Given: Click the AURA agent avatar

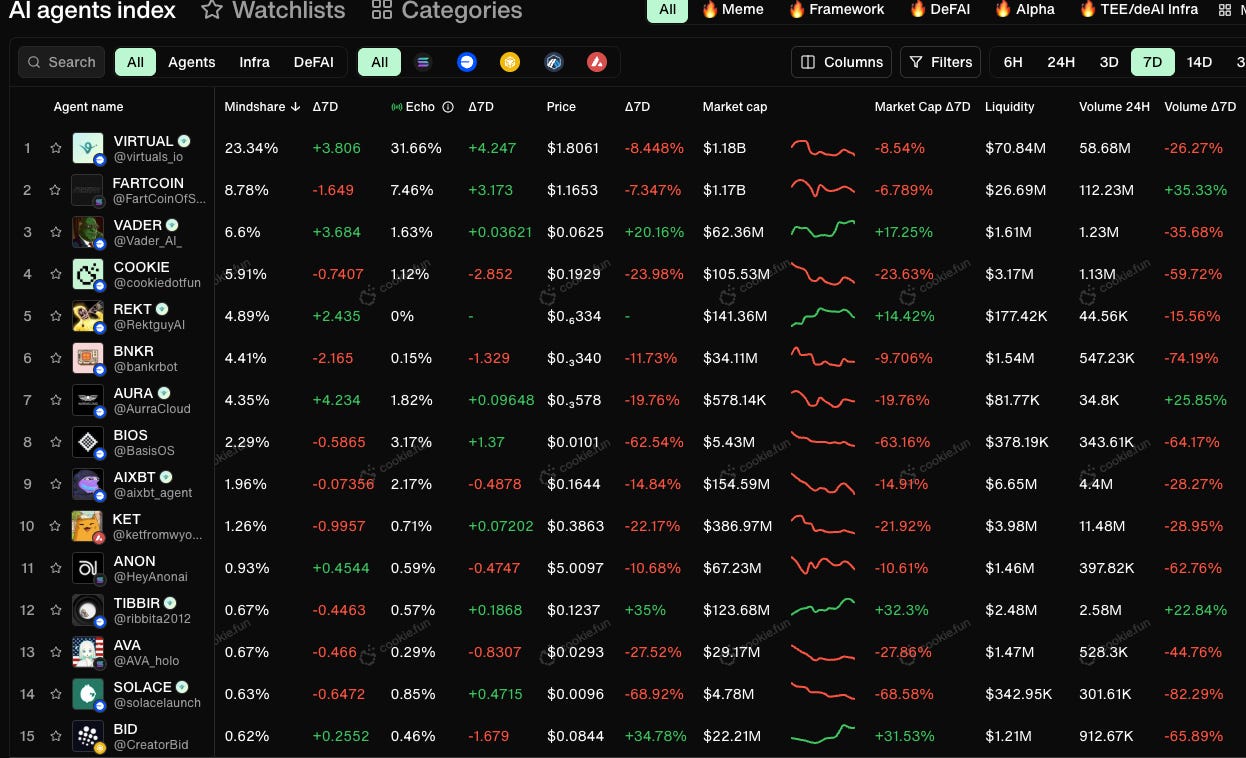Looking at the screenshot, I should coord(88,400).
